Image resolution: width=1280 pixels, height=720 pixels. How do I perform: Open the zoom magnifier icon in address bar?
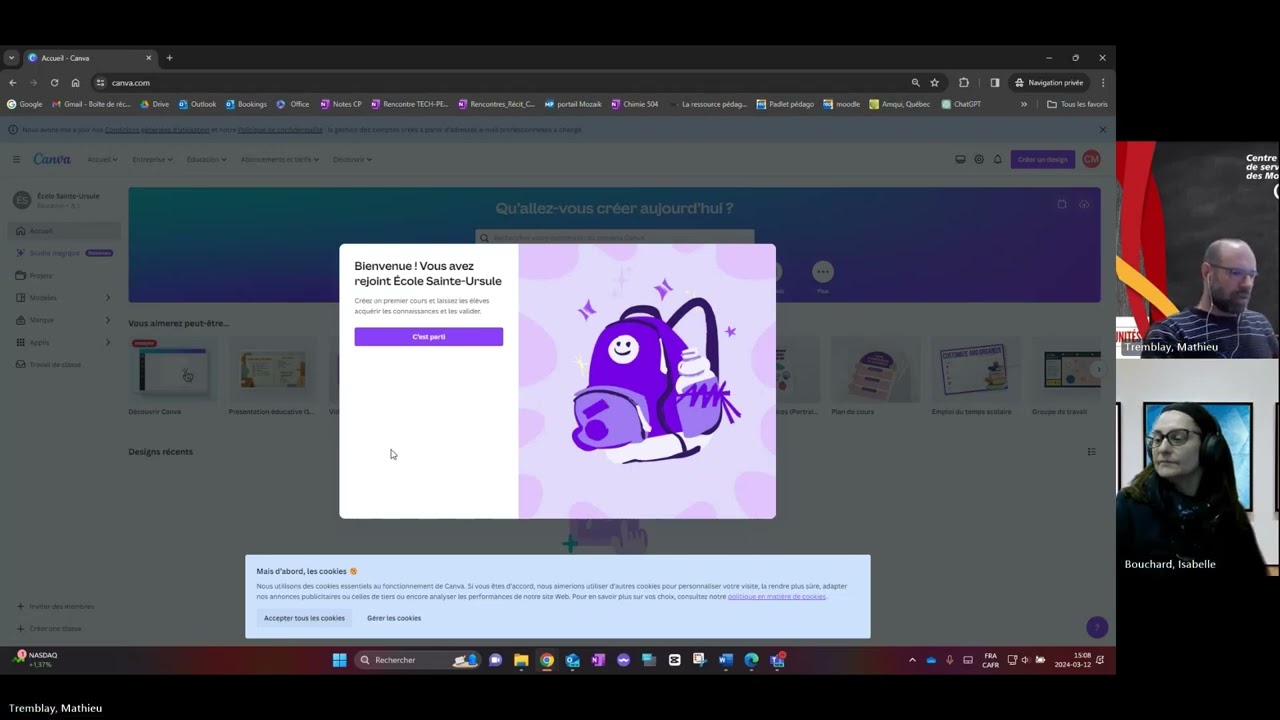(915, 83)
